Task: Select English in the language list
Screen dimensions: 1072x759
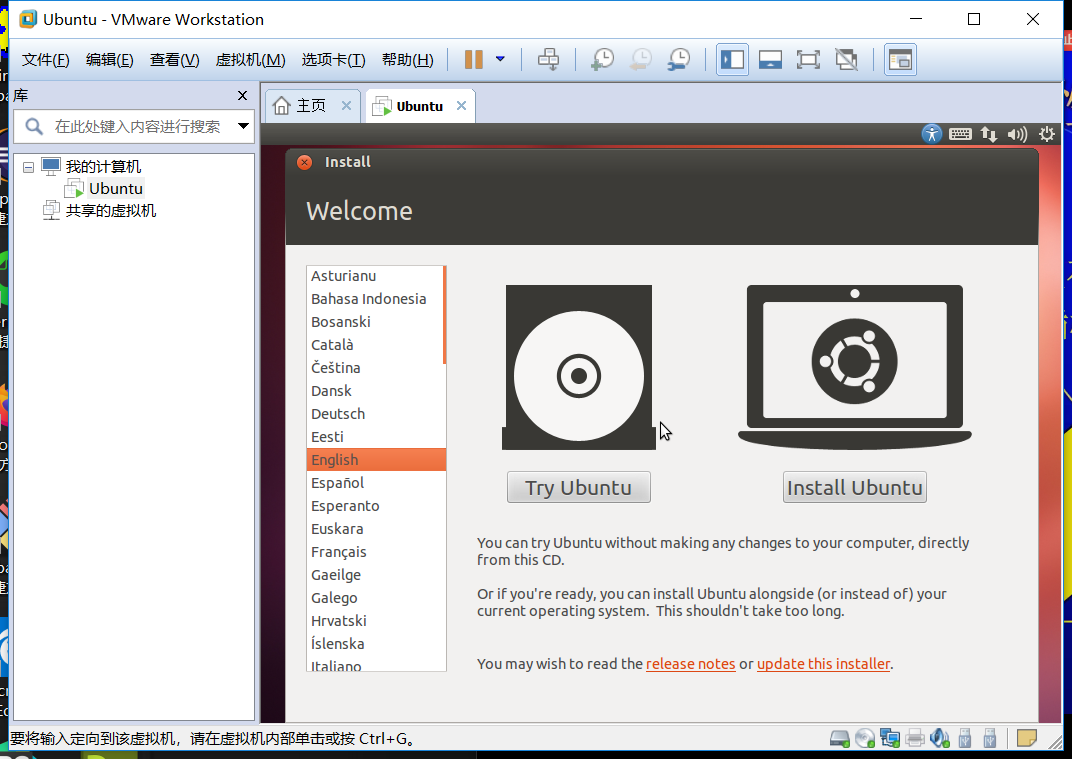Action: coord(376,460)
